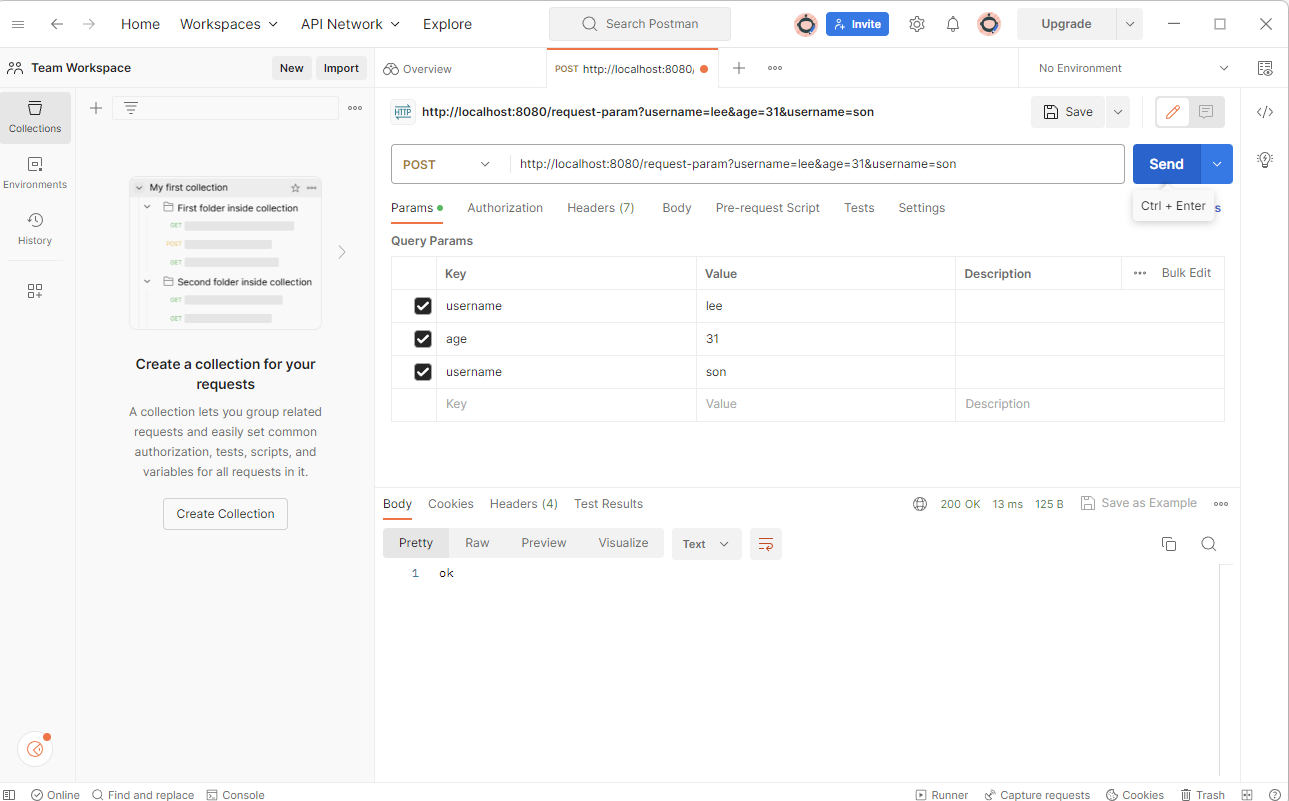The width and height of the screenshot is (1289, 801).
Task: Add a new collection with plus icon
Action: click(96, 108)
